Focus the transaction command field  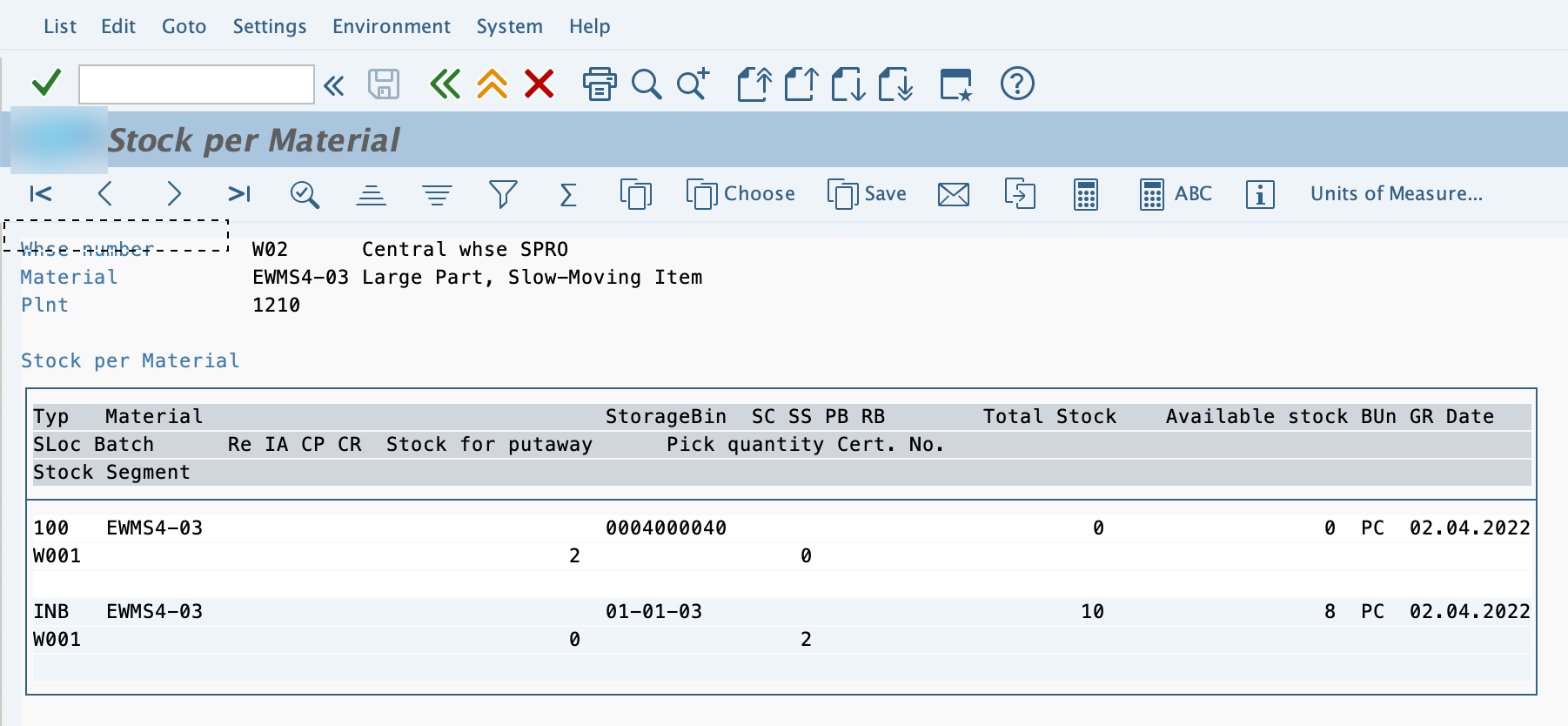tap(197, 84)
